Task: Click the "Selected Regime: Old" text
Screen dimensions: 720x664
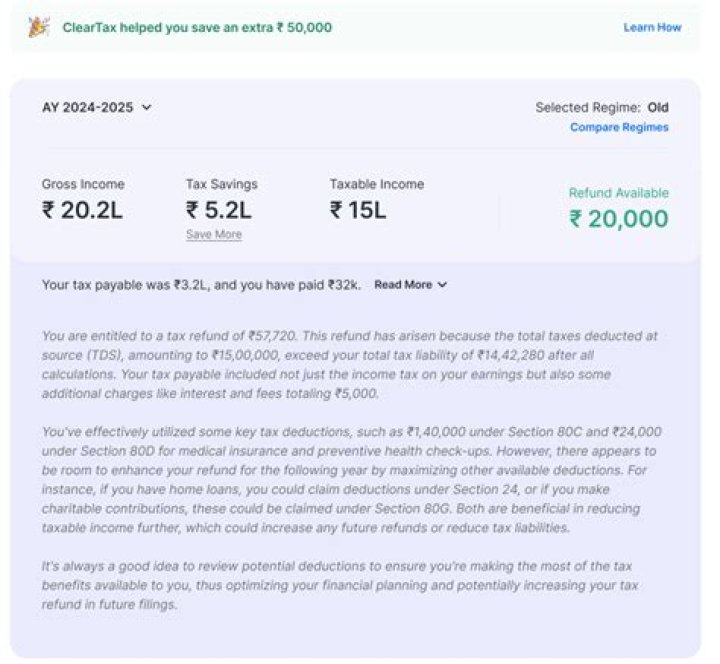Action: (x=602, y=107)
